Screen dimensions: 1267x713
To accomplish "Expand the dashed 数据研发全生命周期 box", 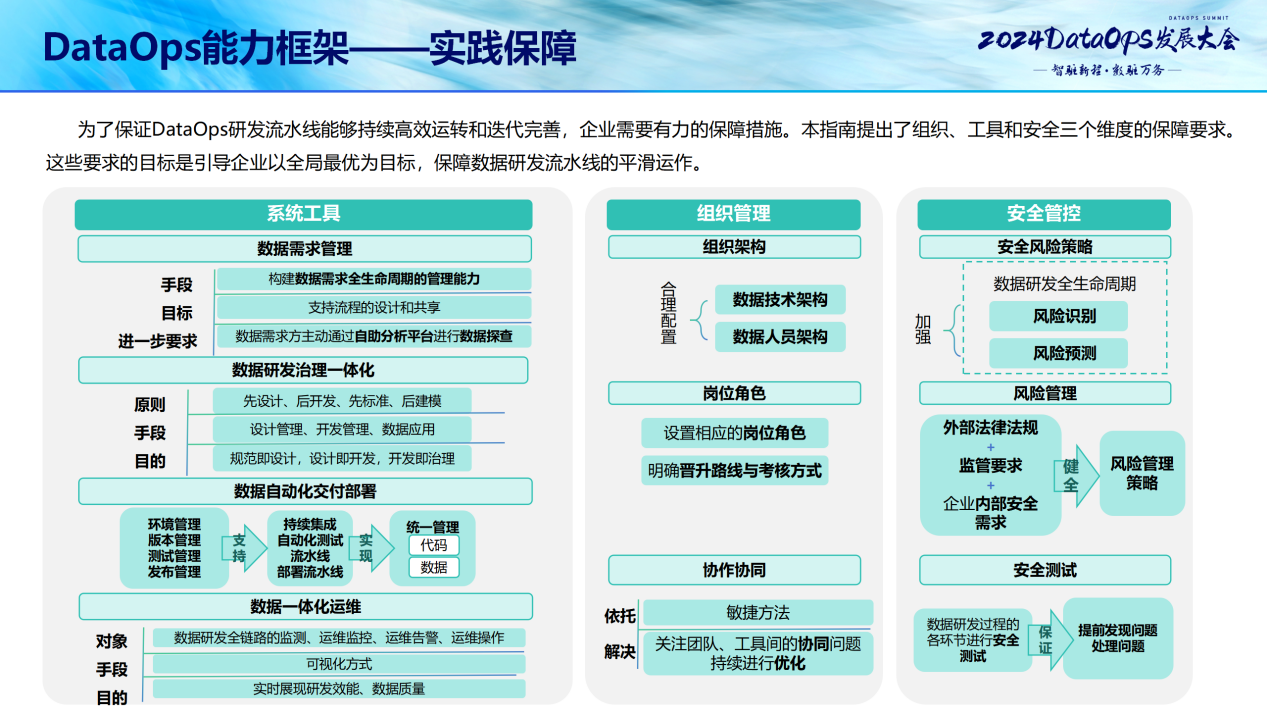I will [x=1067, y=318].
